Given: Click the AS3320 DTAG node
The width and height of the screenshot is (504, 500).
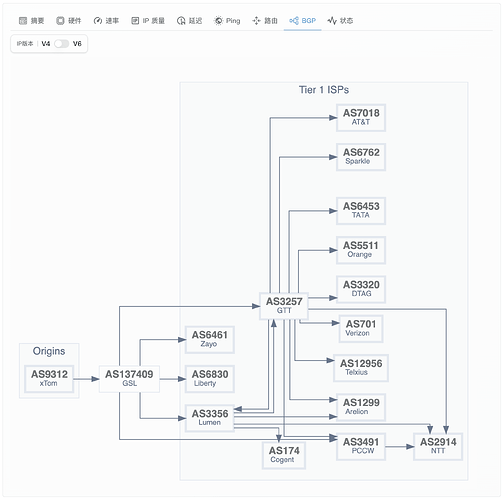Looking at the screenshot, I should pos(361,289).
